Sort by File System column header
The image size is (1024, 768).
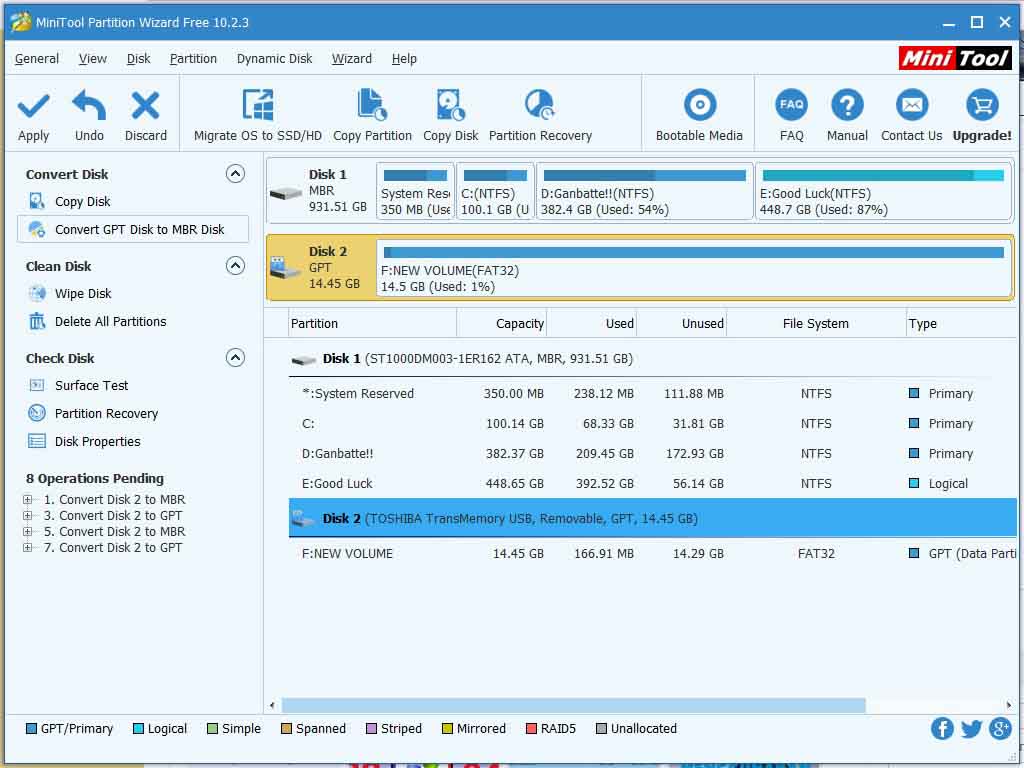(x=816, y=323)
